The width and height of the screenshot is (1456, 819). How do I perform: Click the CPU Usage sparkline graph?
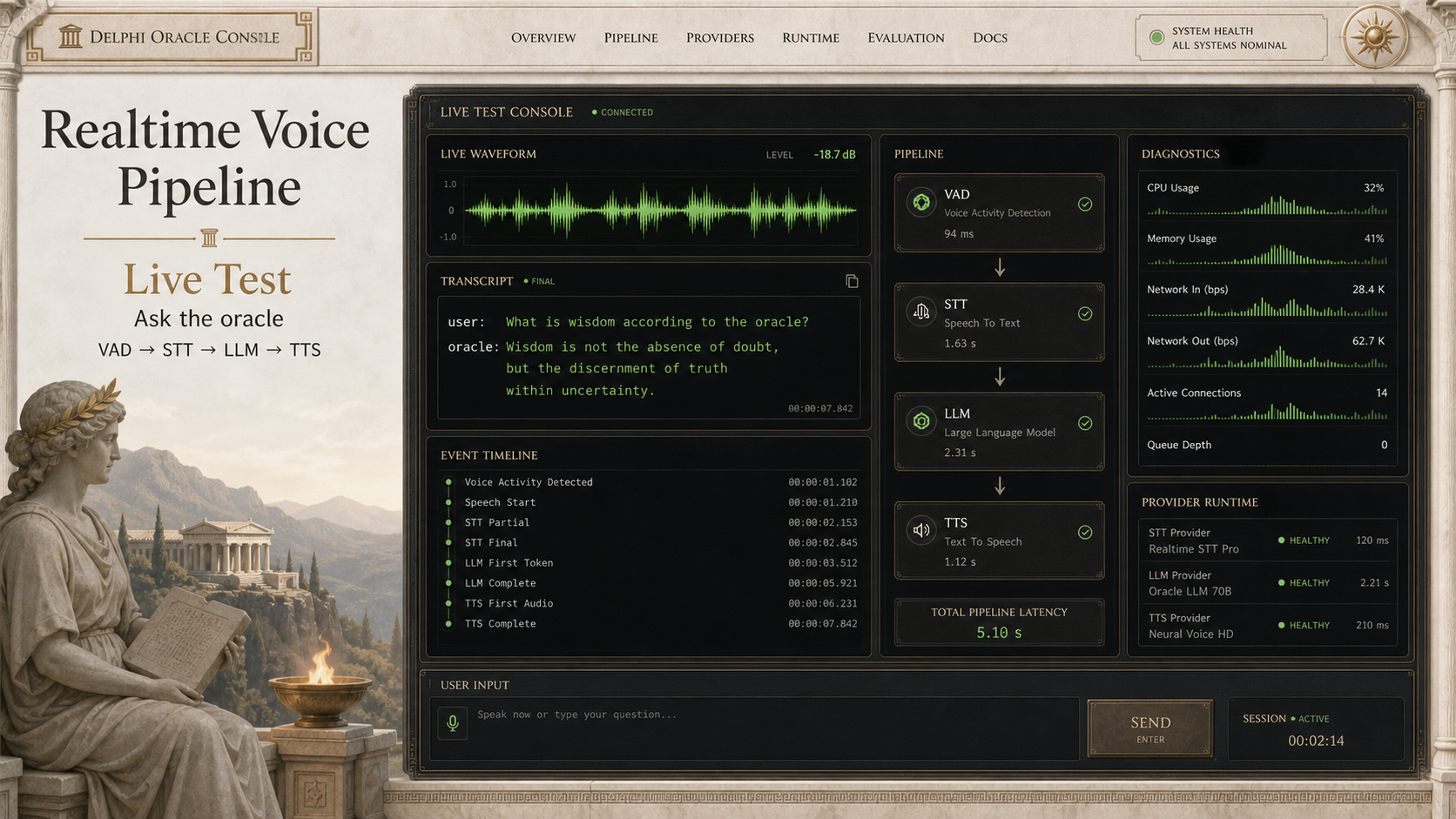point(1267,206)
